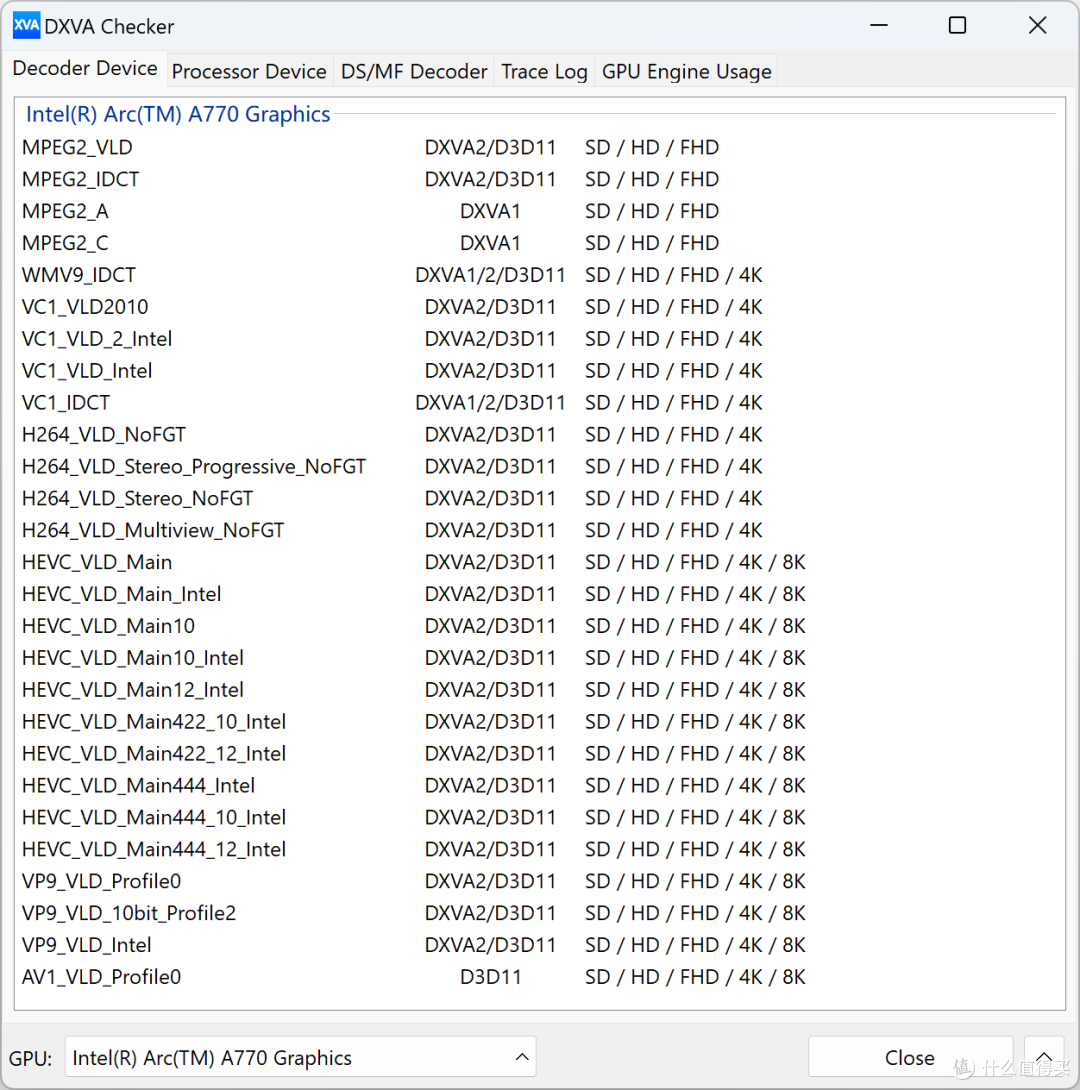Select the HEVC_VLD_Main444_12_Intel row
The width and height of the screenshot is (1080, 1090).
pos(539,850)
